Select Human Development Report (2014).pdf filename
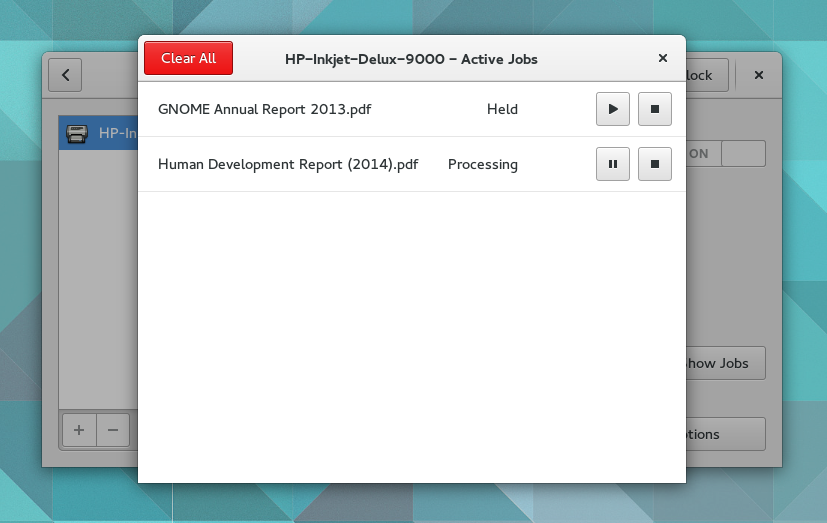 288,164
